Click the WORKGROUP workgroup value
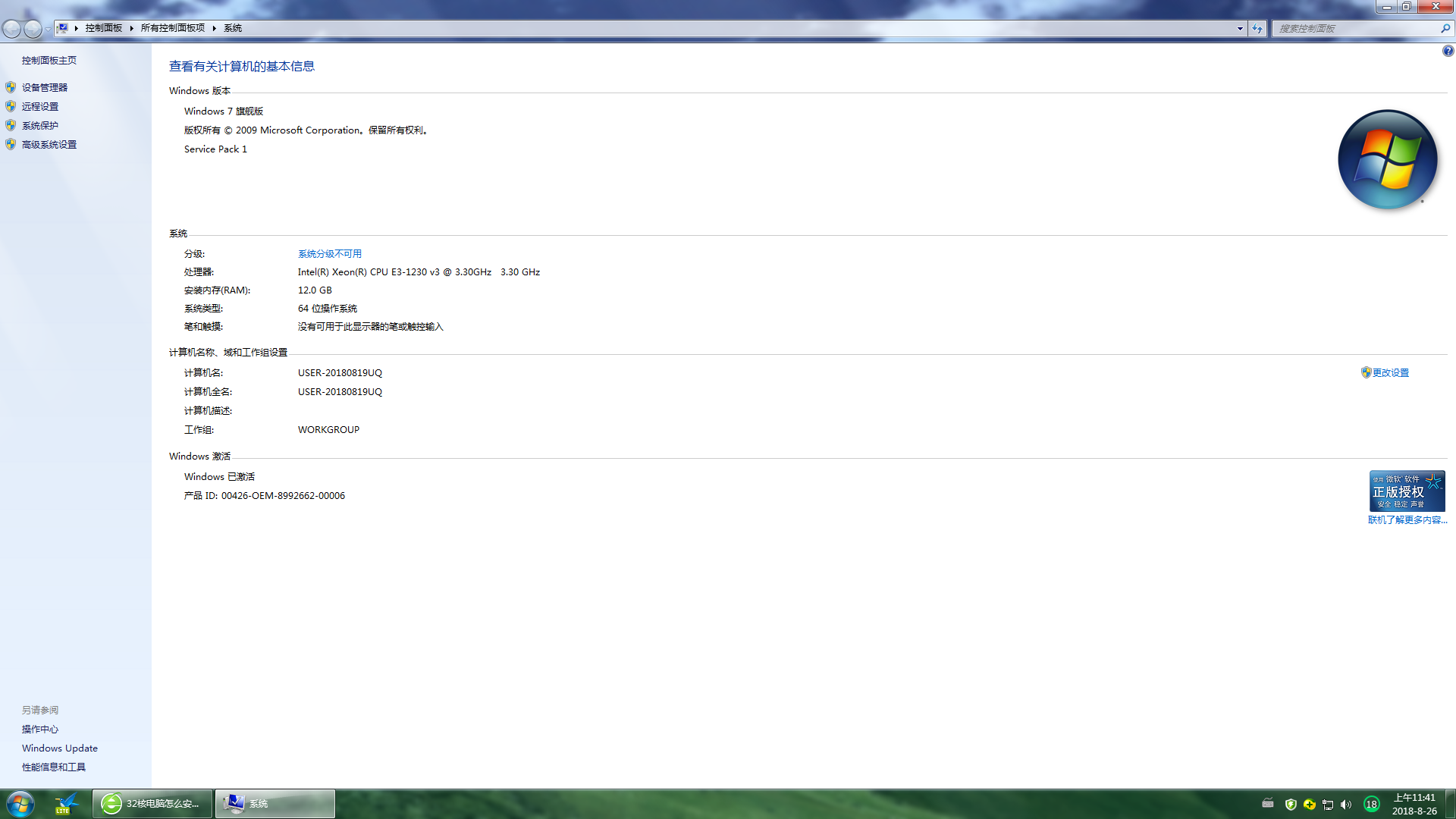1456x819 pixels. point(328,430)
